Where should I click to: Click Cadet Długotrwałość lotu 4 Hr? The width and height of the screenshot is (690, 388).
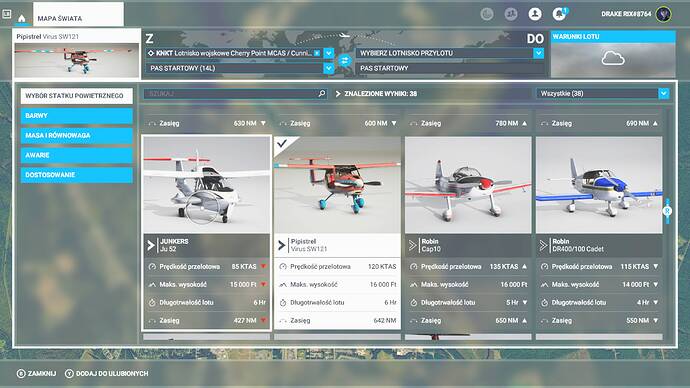pyautogui.click(x=599, y=303)
